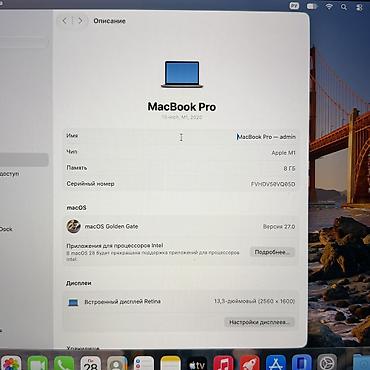
Task: Click the keyboard input source menu bar icon
Action: coord(294,6)
